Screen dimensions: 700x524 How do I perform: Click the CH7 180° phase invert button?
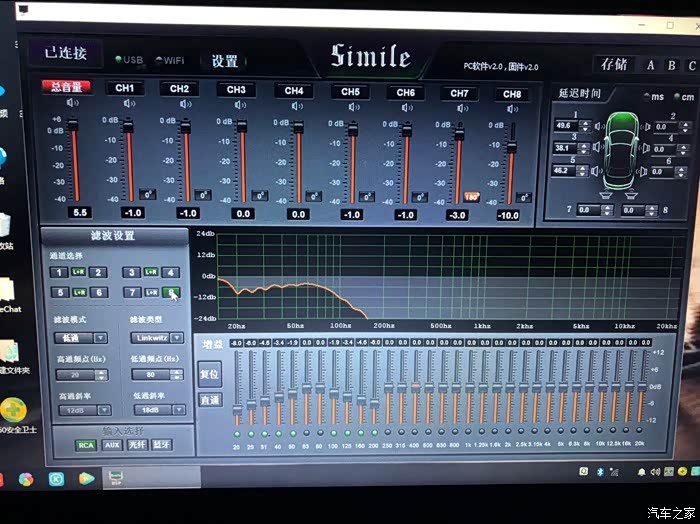(470, 197)
